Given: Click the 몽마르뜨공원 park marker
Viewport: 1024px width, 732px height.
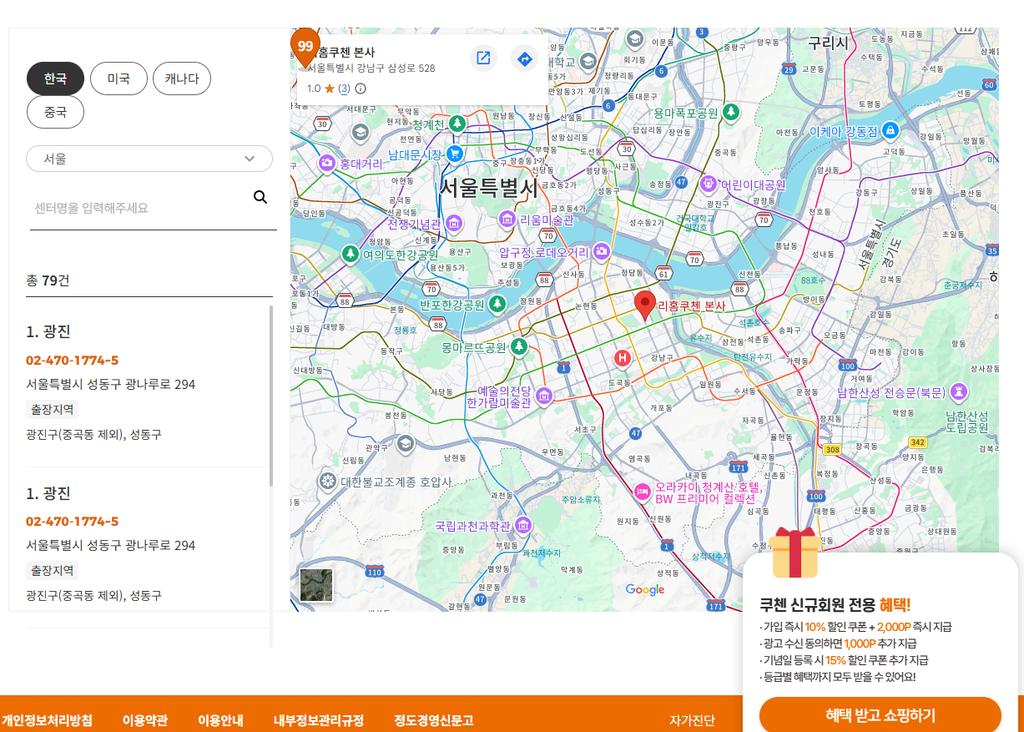Looking at the screenshot, I should (x=519, y=346).
